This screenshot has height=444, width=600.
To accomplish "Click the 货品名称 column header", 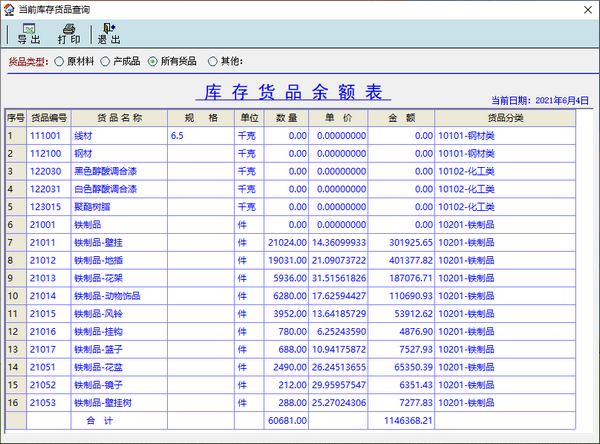I will (x=117, y=117).
